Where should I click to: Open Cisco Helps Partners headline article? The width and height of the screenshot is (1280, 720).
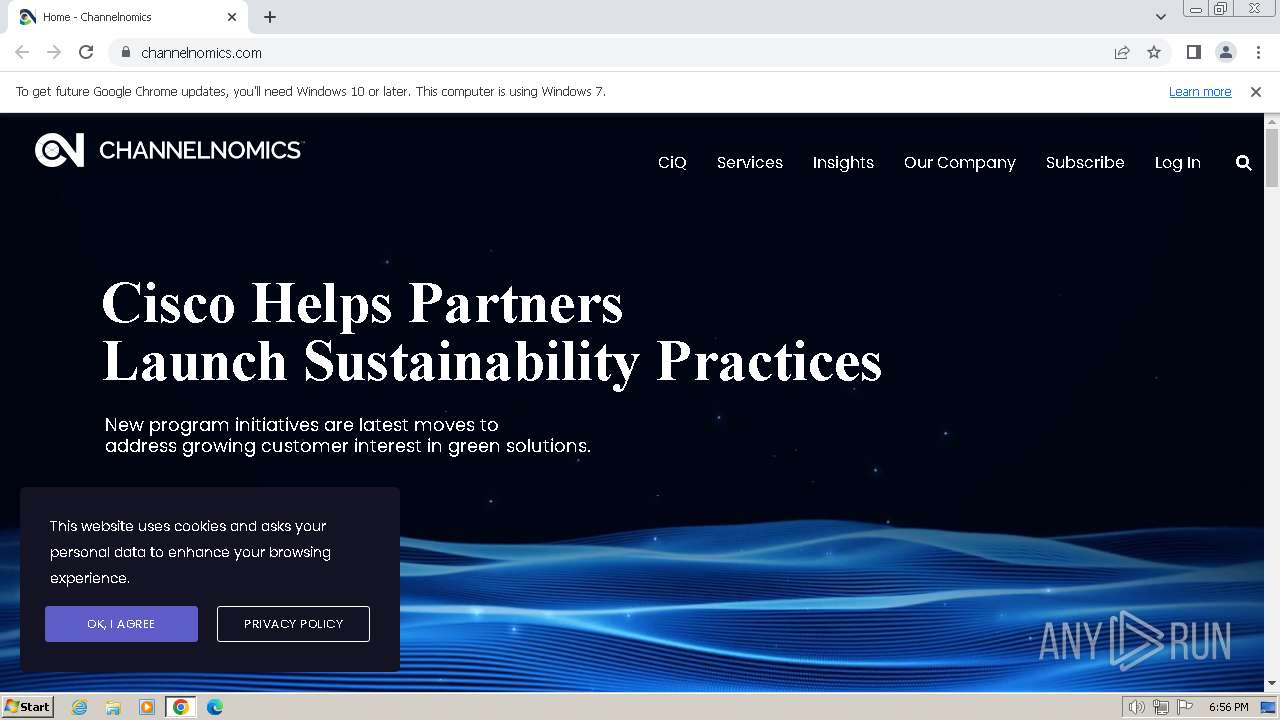492,332
